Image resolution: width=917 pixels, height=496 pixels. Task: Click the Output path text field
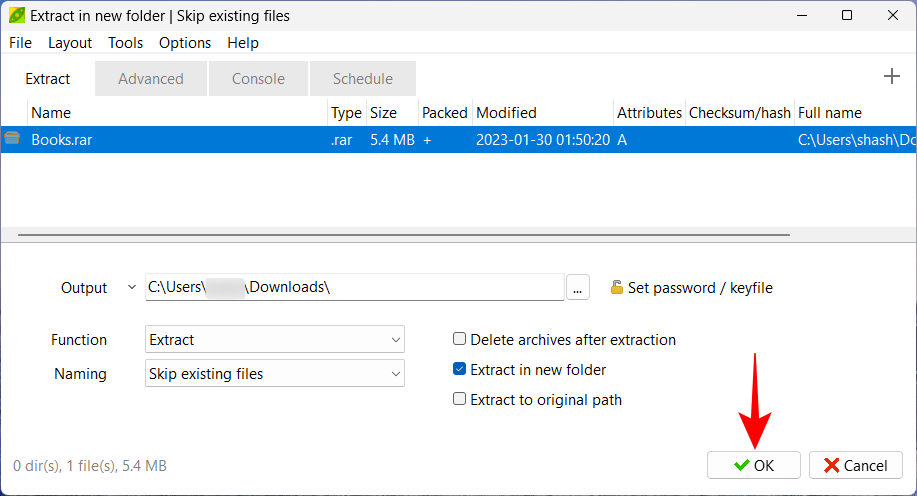(354, 288)
